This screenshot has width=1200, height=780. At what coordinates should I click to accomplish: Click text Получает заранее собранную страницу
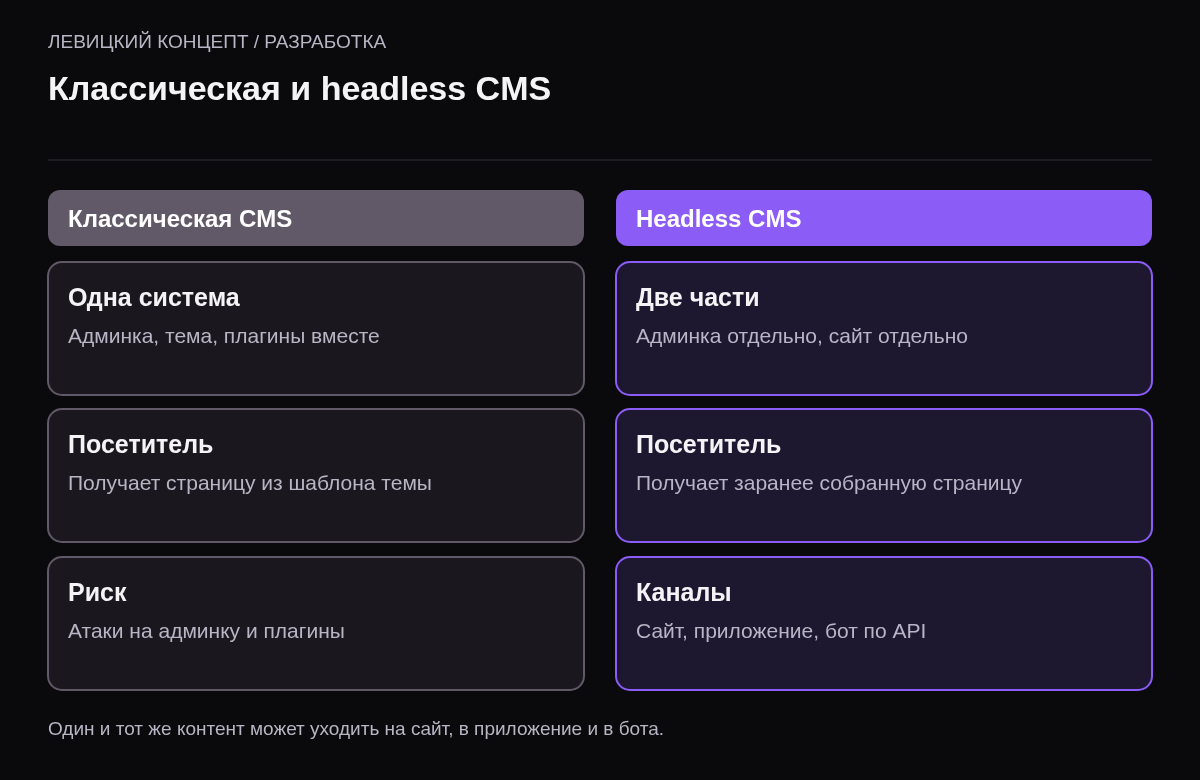[829, 483]
